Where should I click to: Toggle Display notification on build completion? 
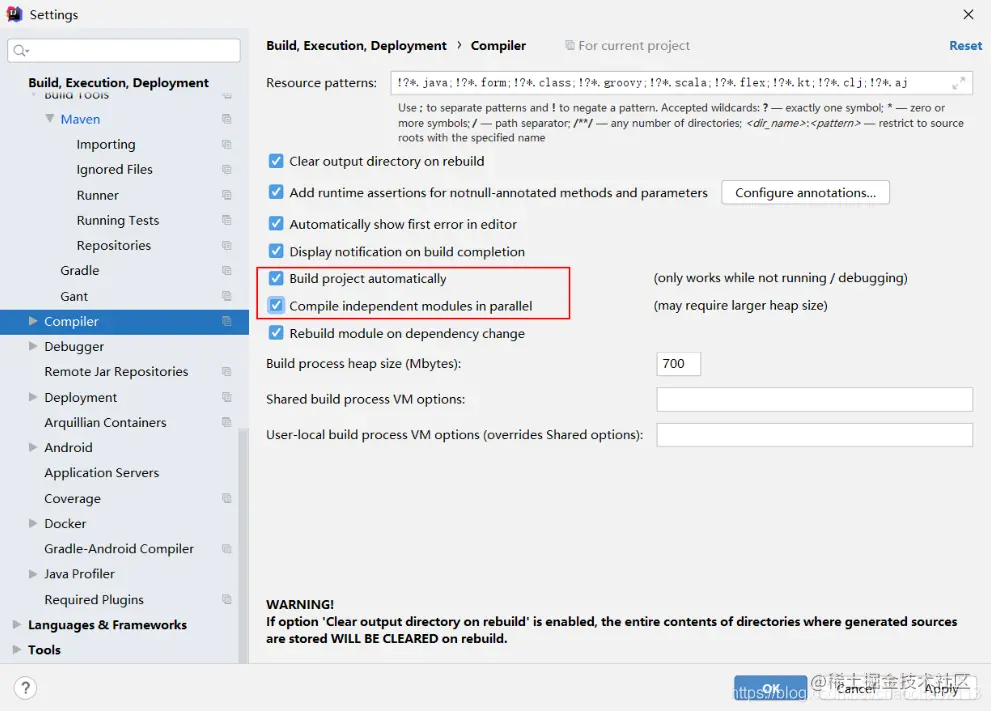[276, 251]
